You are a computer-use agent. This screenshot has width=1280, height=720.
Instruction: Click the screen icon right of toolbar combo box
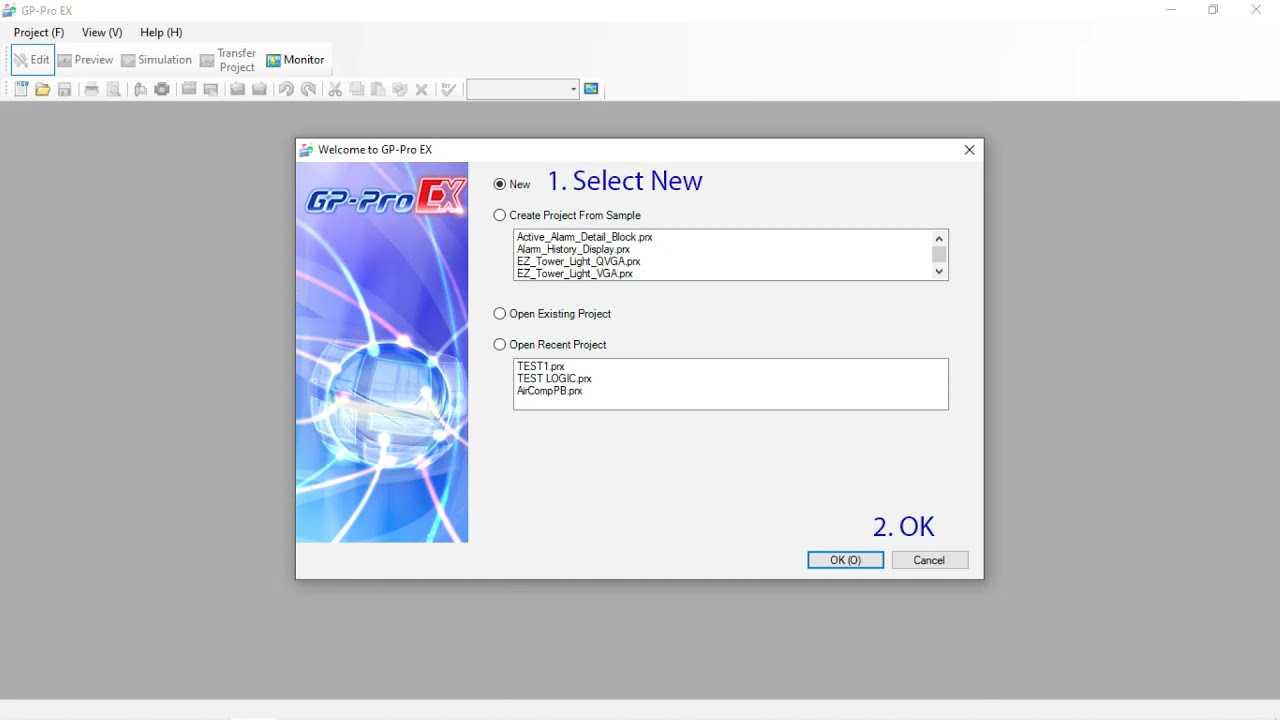tap(591, 89)
